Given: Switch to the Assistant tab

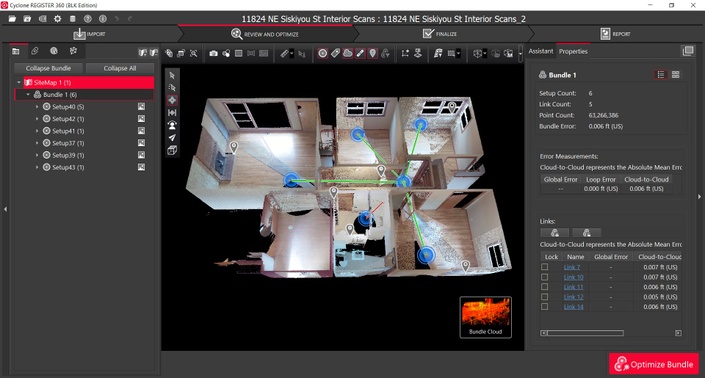Looking at the screenshot, I should [x=540, y=51].
